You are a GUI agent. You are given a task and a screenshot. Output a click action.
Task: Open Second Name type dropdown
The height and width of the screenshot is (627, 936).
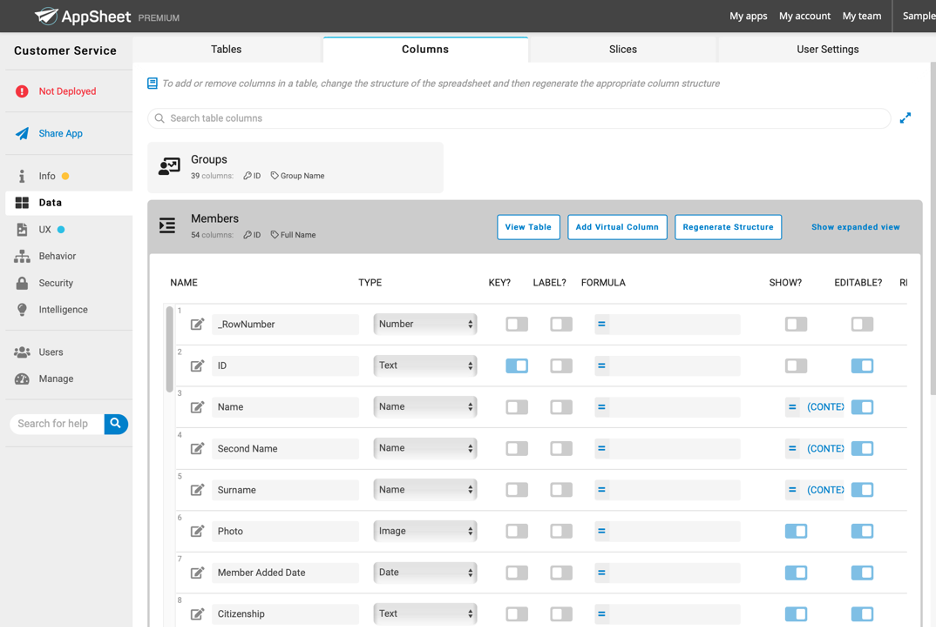point(425,448)
